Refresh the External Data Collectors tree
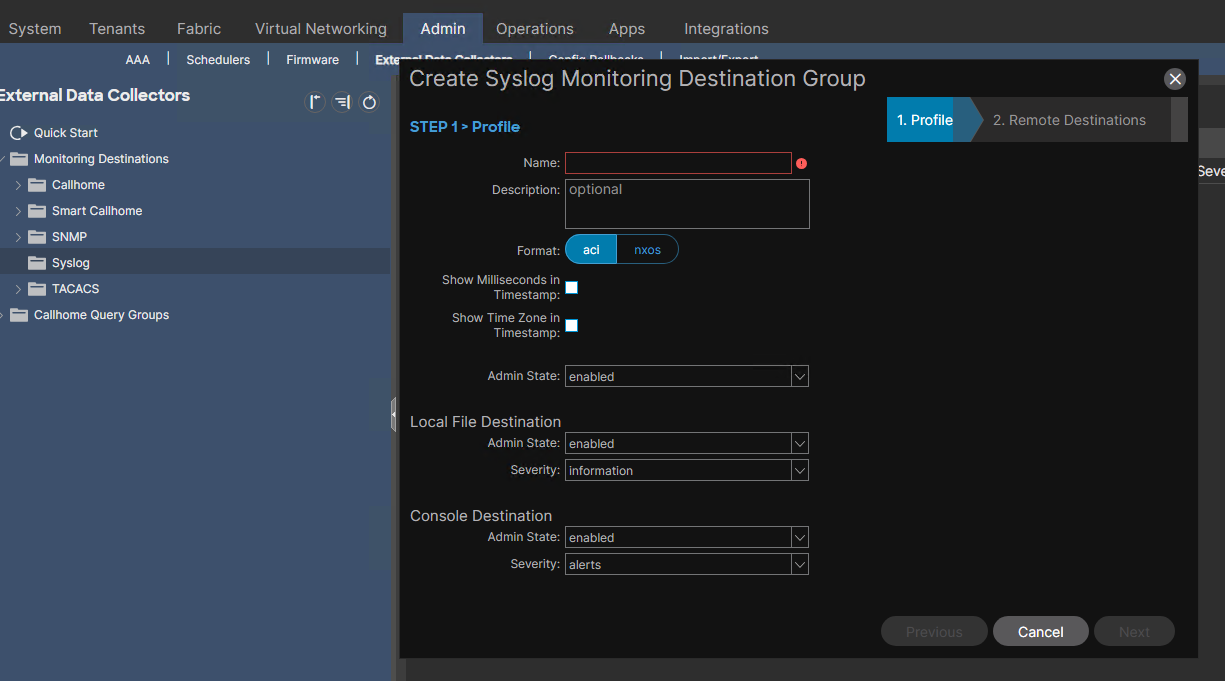This screenshot has width=1225, height=681. pyautogui.click(x=369, y=102)
